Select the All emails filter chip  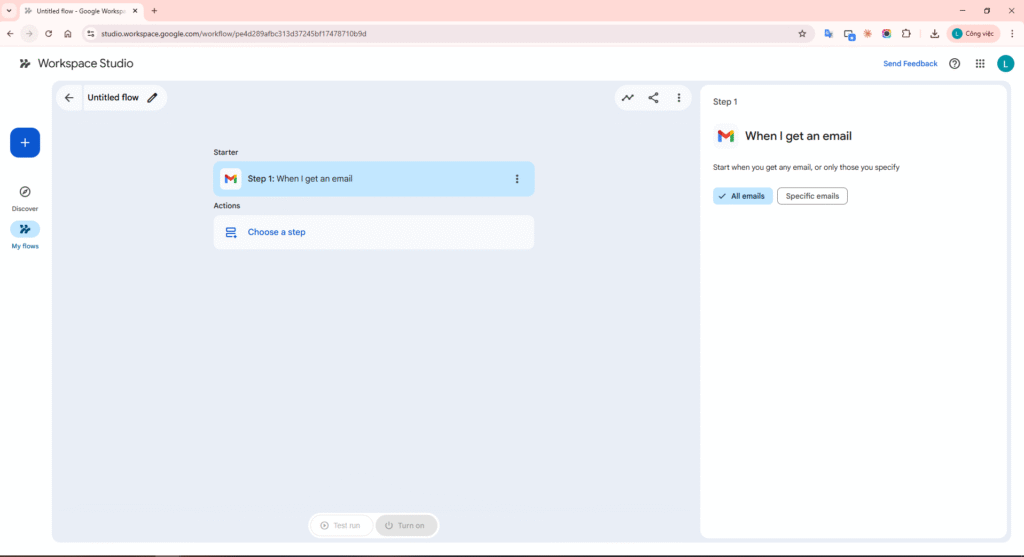pyautogui.click(x=742, y=196)
